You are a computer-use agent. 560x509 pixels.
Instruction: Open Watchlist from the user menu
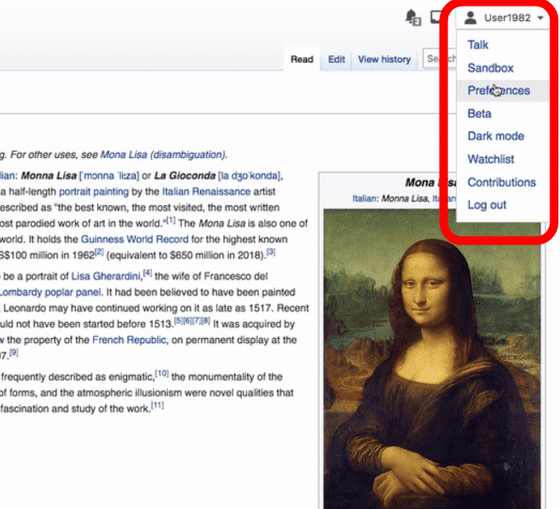coord(491,159)
